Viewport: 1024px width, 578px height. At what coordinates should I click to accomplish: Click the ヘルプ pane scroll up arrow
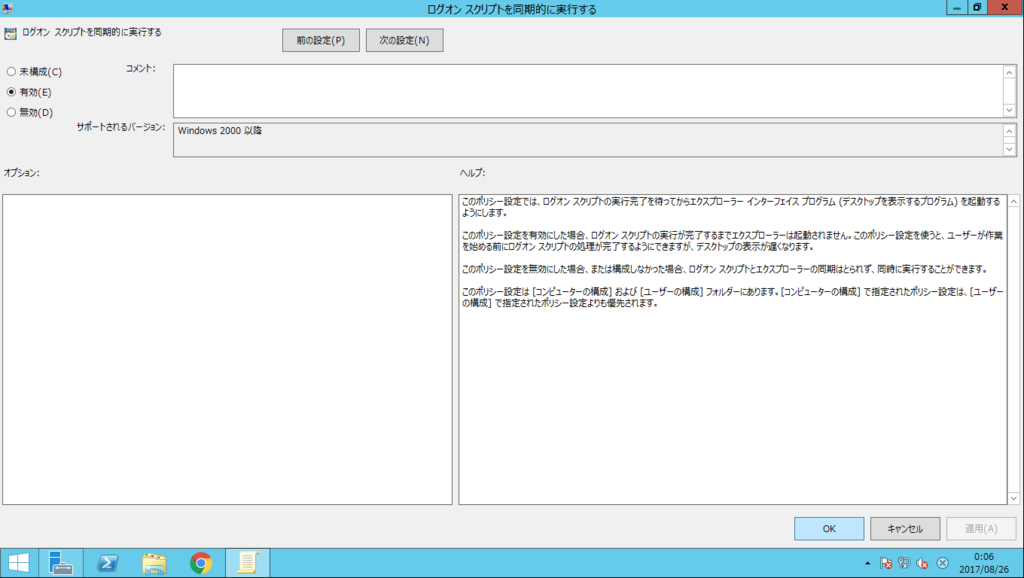pos(1014,202)
